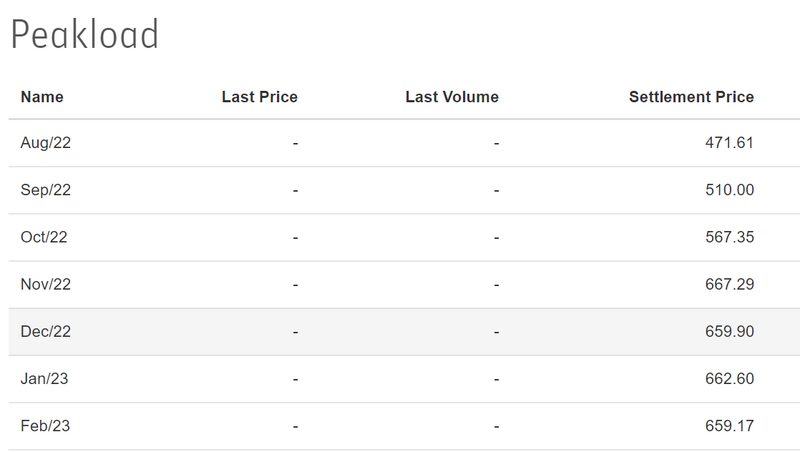Click the Peakload heading

pyautogui.click(x=85, y=35)
